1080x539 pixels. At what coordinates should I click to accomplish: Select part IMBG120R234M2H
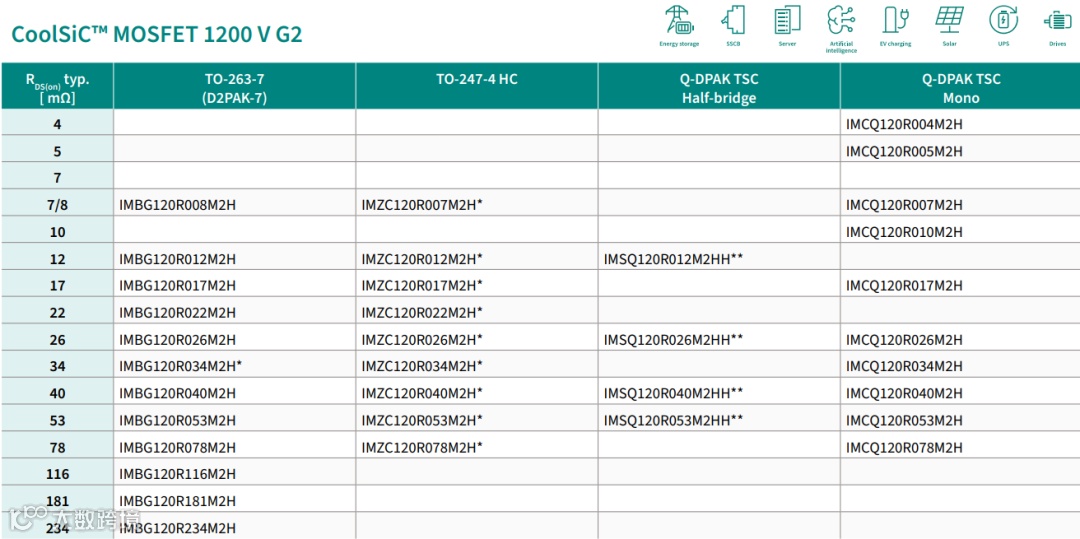(177, 528)
